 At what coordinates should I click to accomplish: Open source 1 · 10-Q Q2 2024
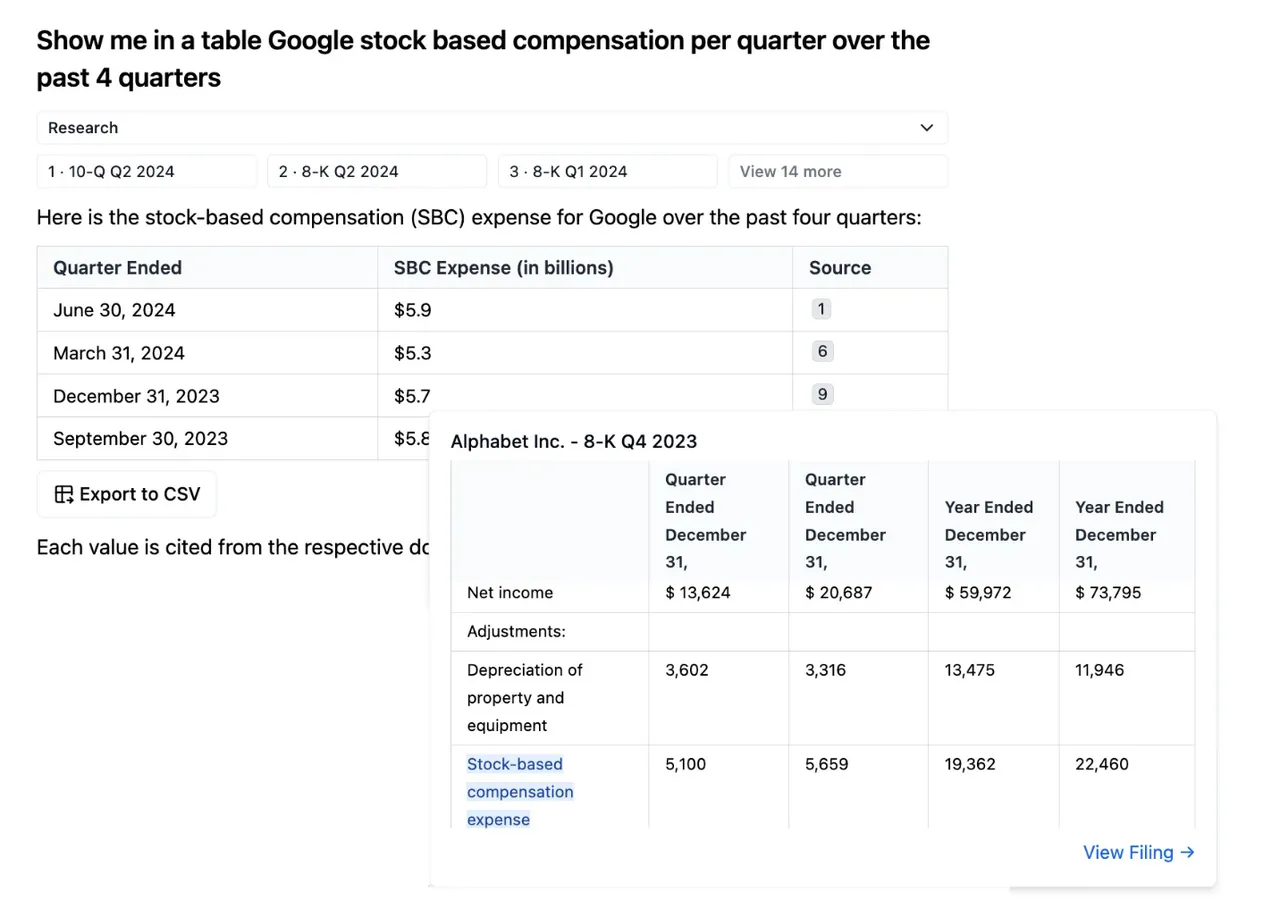tap(147, 171)
